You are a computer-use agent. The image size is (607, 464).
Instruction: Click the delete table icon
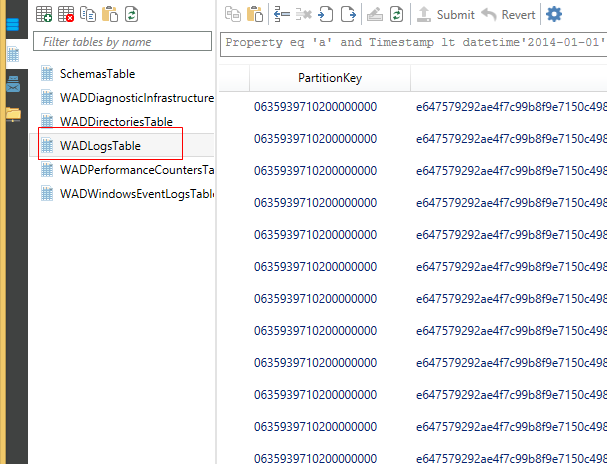coord(66,14)
